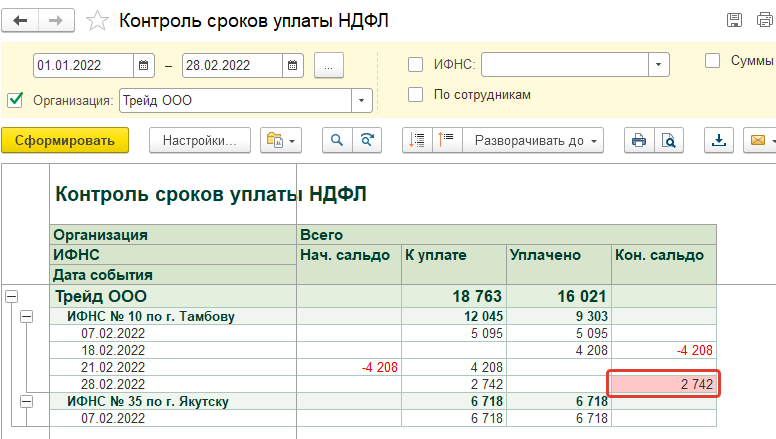Save the report via the diskette icon
Viewport: 776px width, 439px height.
[x=734, y=20]
